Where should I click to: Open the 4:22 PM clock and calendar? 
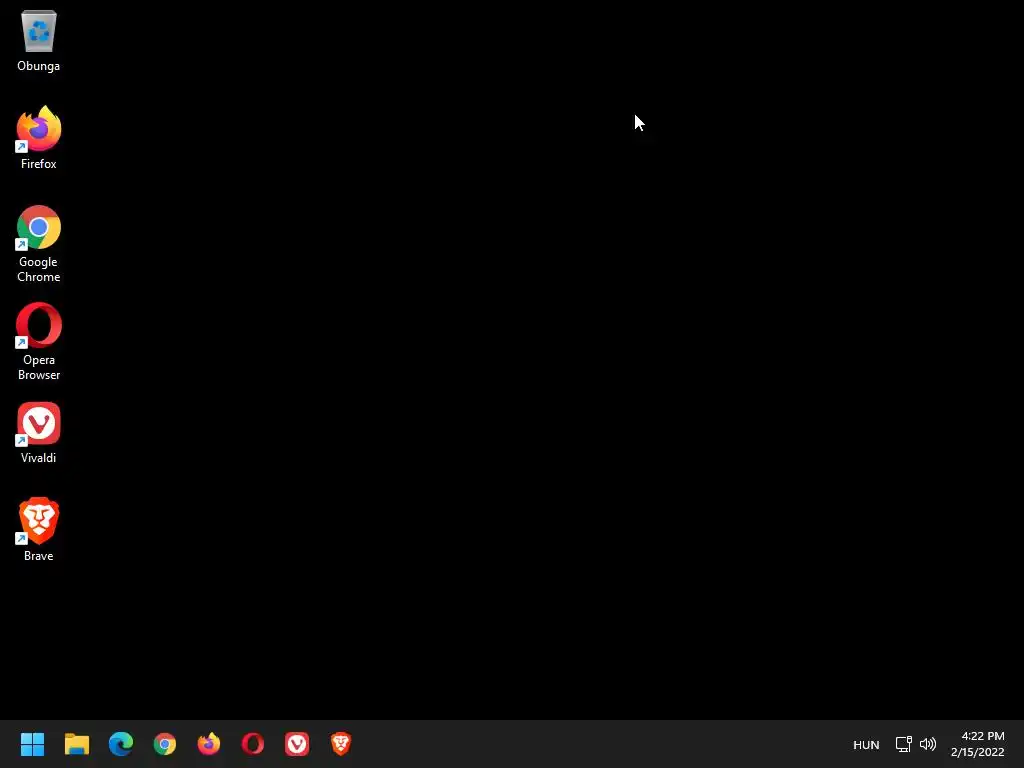point(978,744)
